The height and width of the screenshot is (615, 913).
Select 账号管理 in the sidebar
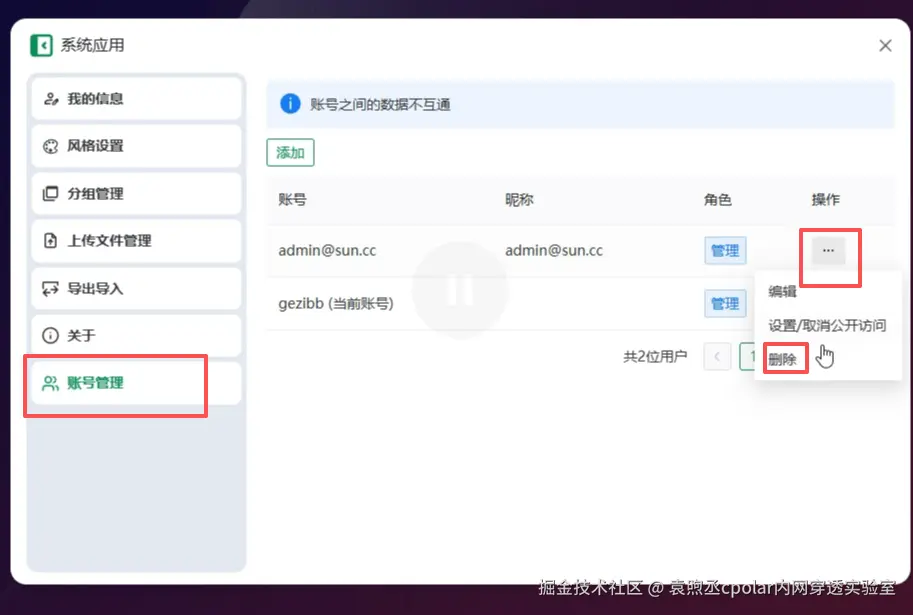click(x=136, y=383)
